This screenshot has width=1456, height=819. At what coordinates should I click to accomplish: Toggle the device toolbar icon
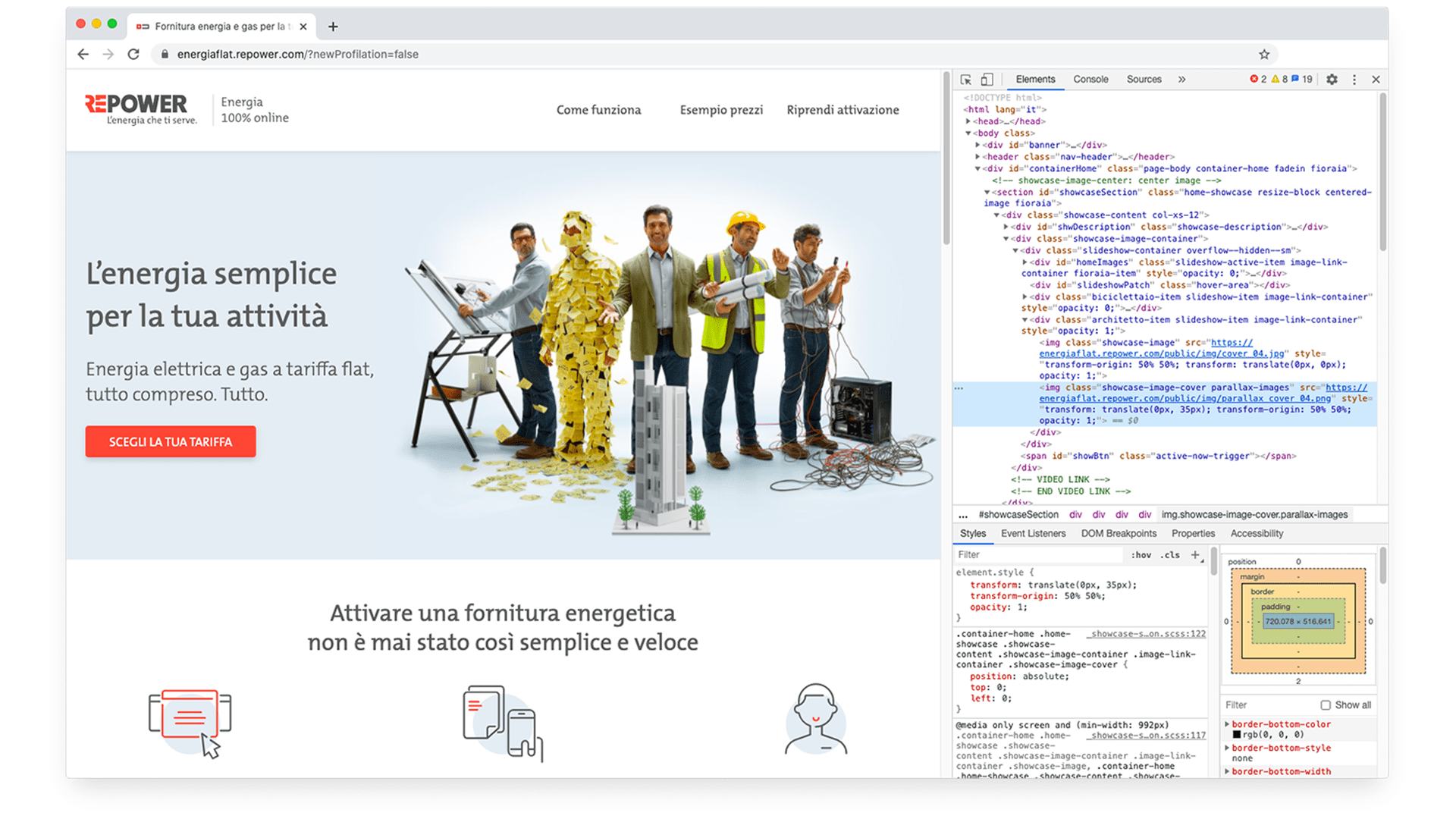[987, 80]
